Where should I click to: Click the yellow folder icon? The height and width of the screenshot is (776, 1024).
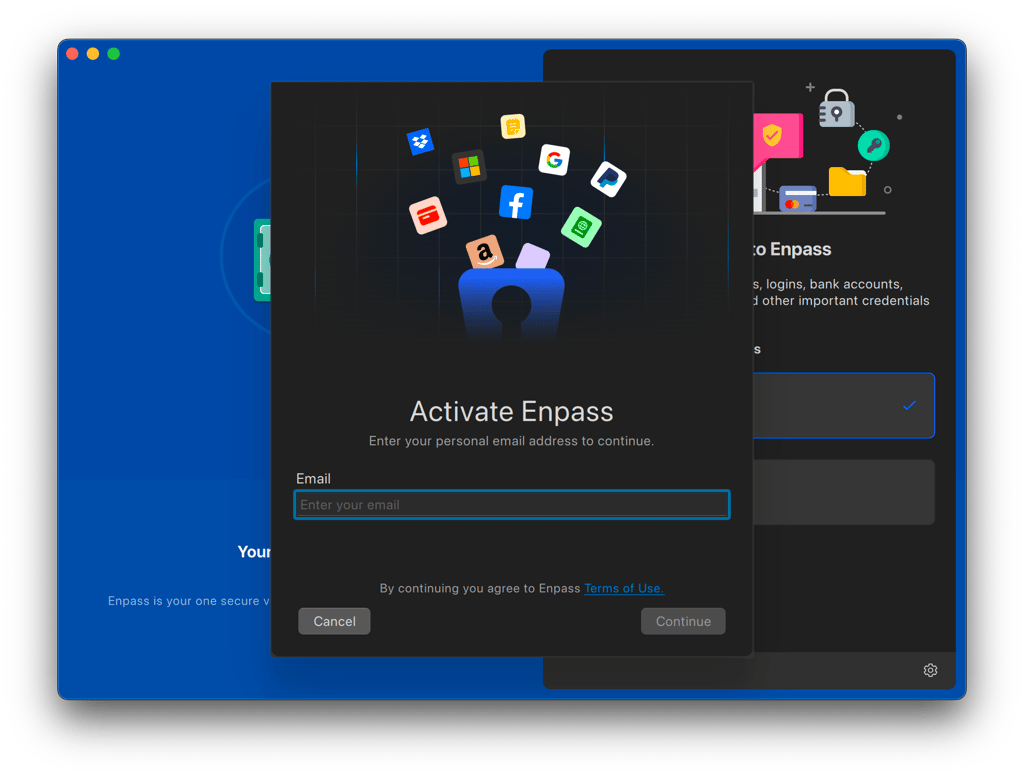[848, 181]
